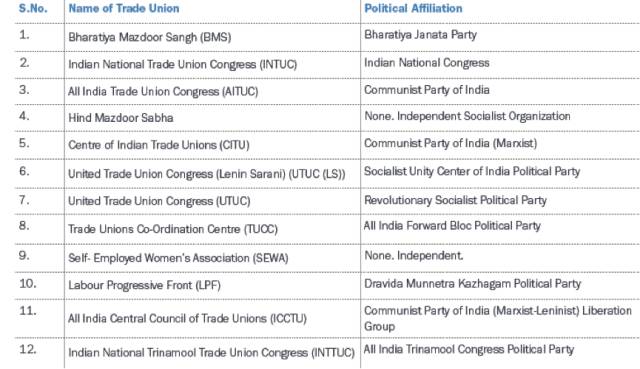Click Dravida Munnetra Kazhagam Political Party cell

coord(472,284)
